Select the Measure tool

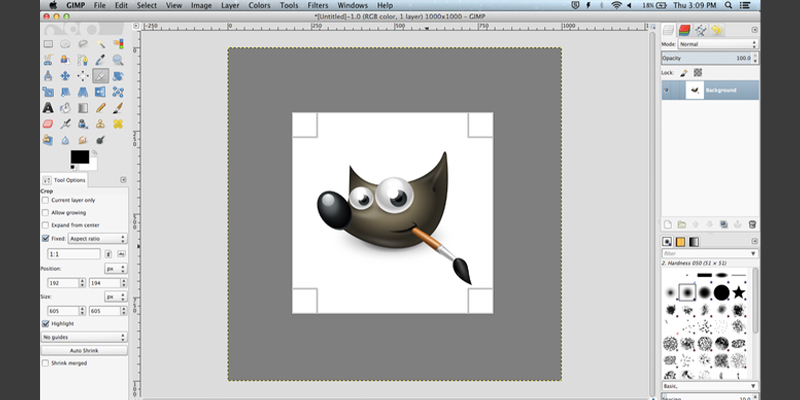[x=48, y=76]
